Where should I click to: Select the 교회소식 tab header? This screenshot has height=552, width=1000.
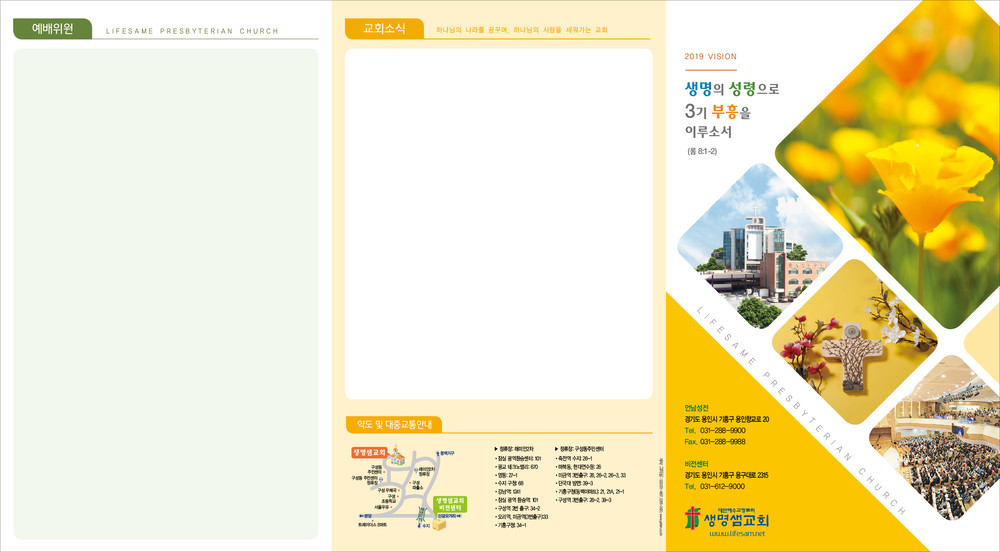pos(384,29)
